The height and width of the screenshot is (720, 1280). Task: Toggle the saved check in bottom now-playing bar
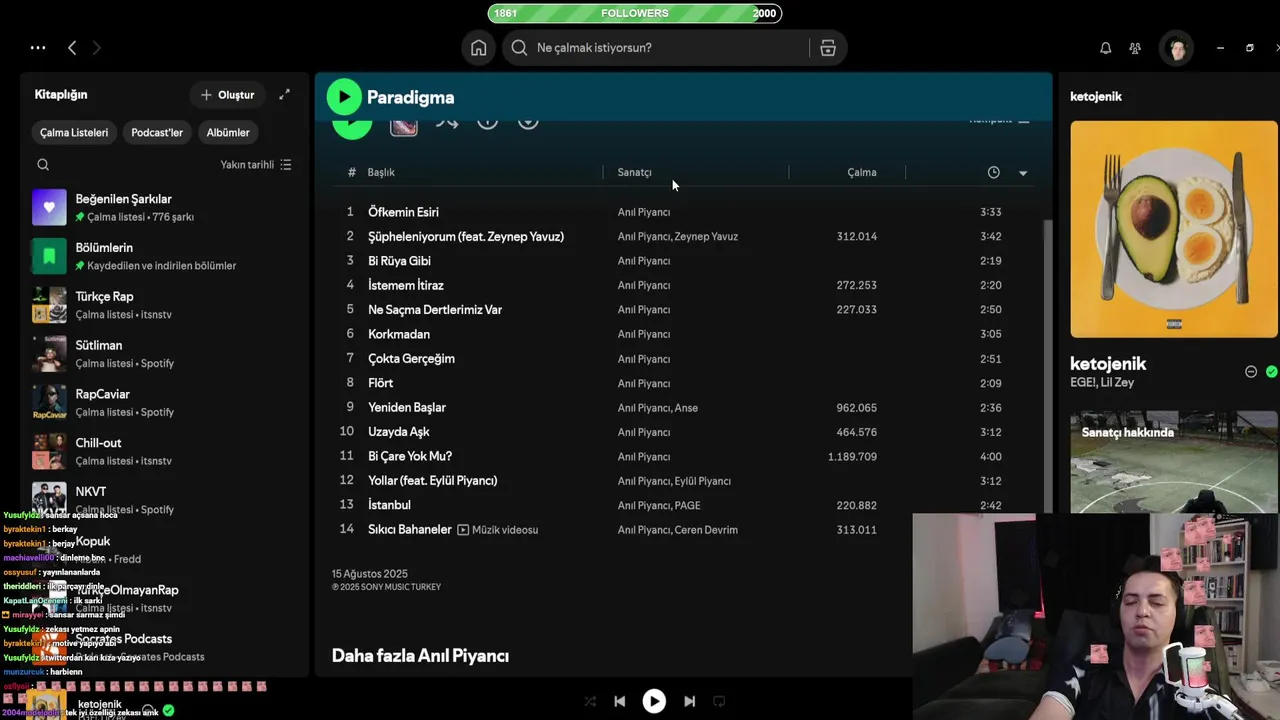168,710
